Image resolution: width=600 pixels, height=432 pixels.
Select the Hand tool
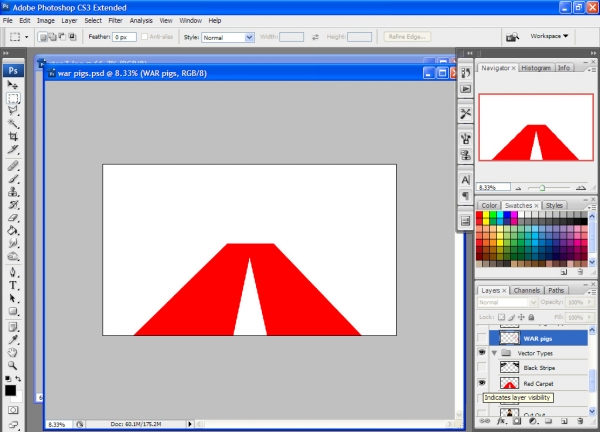[13, 352]
